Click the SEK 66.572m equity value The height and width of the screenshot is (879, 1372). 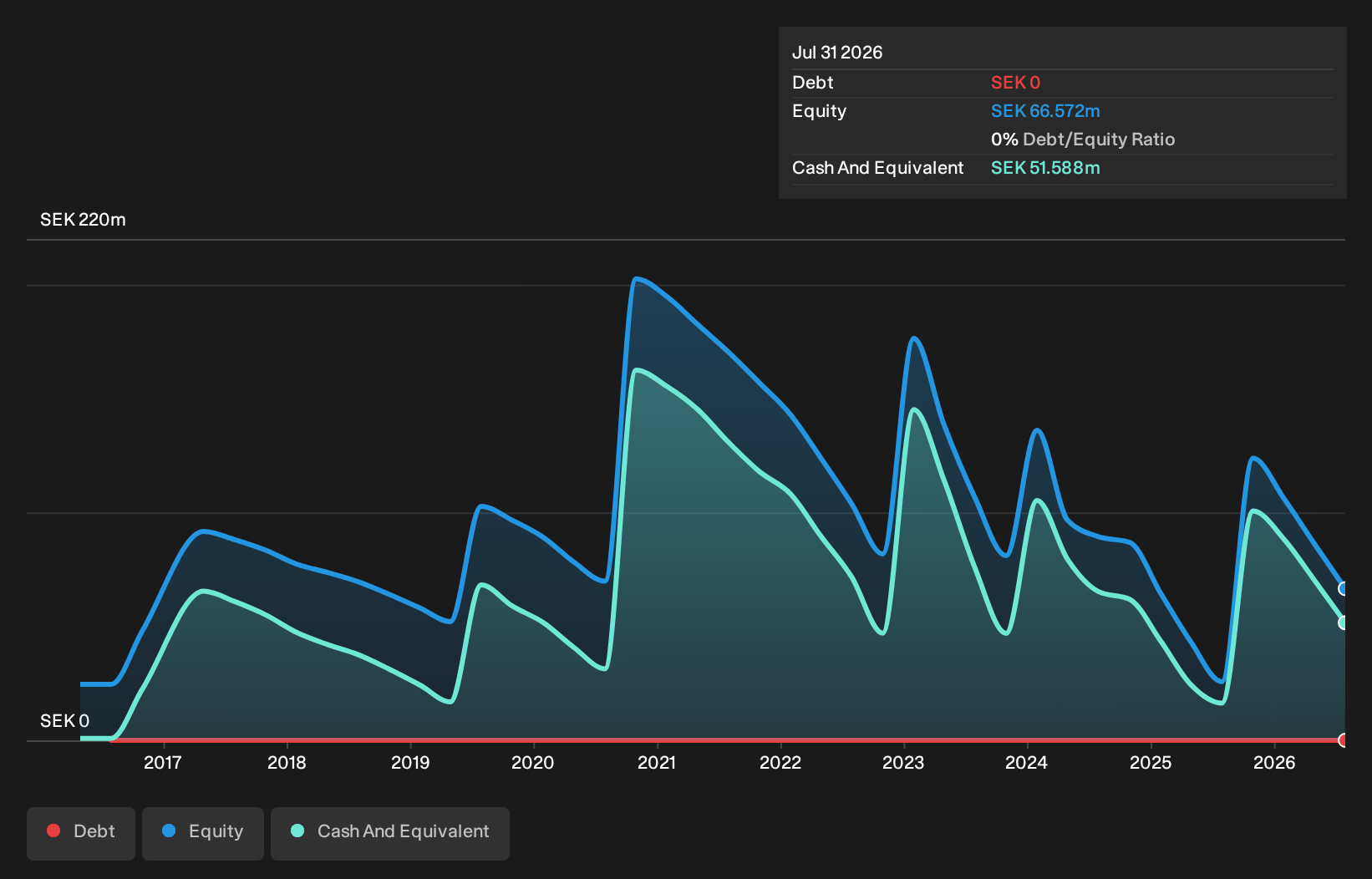tap(1045, 111)
